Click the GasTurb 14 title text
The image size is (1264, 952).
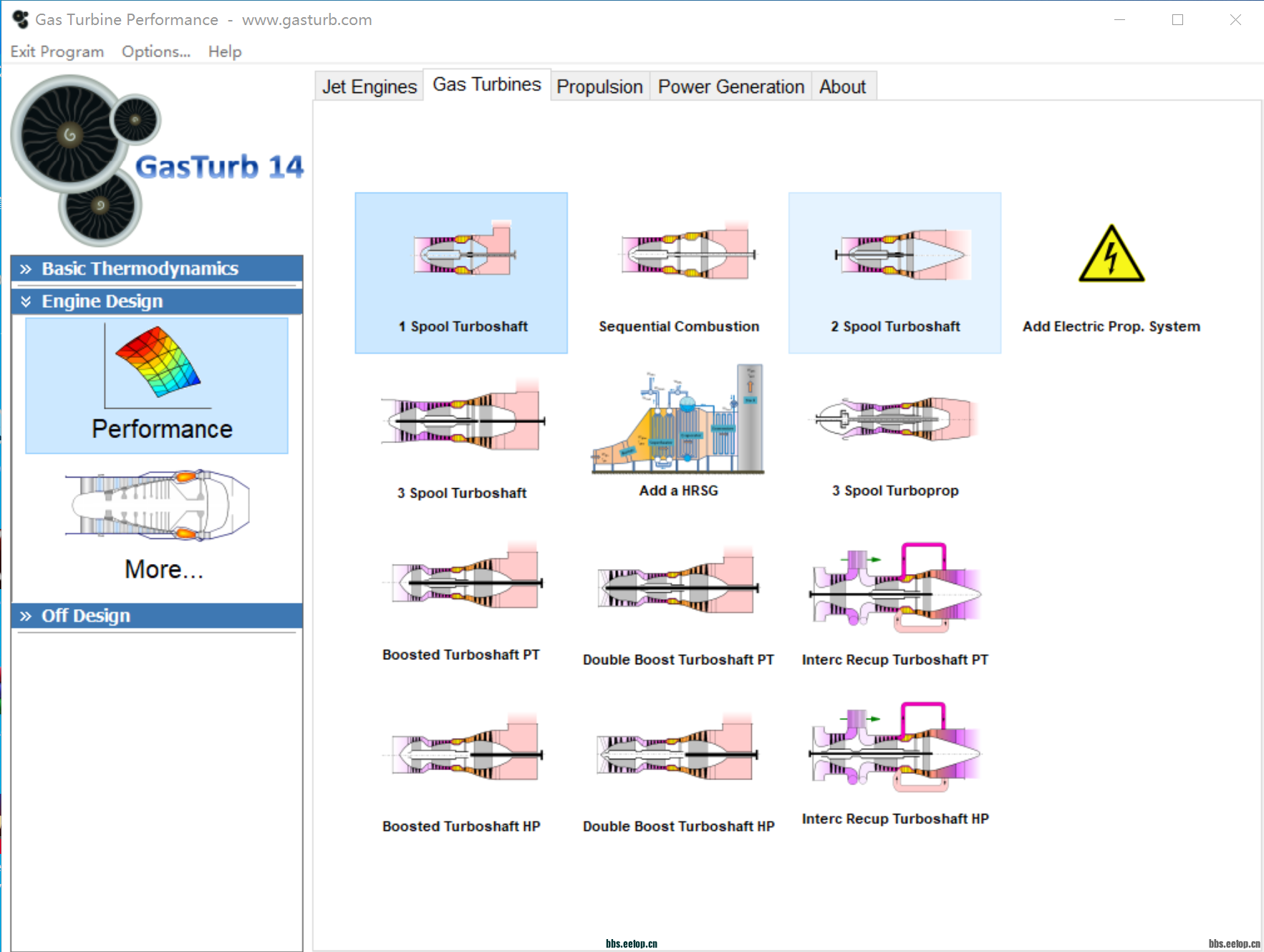click(x=219, y=167)
